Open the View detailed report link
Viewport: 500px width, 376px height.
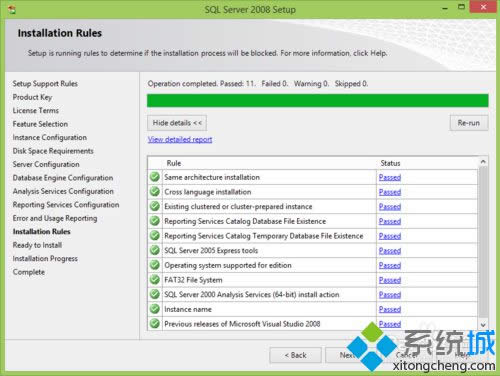click(x=180, y=139)
